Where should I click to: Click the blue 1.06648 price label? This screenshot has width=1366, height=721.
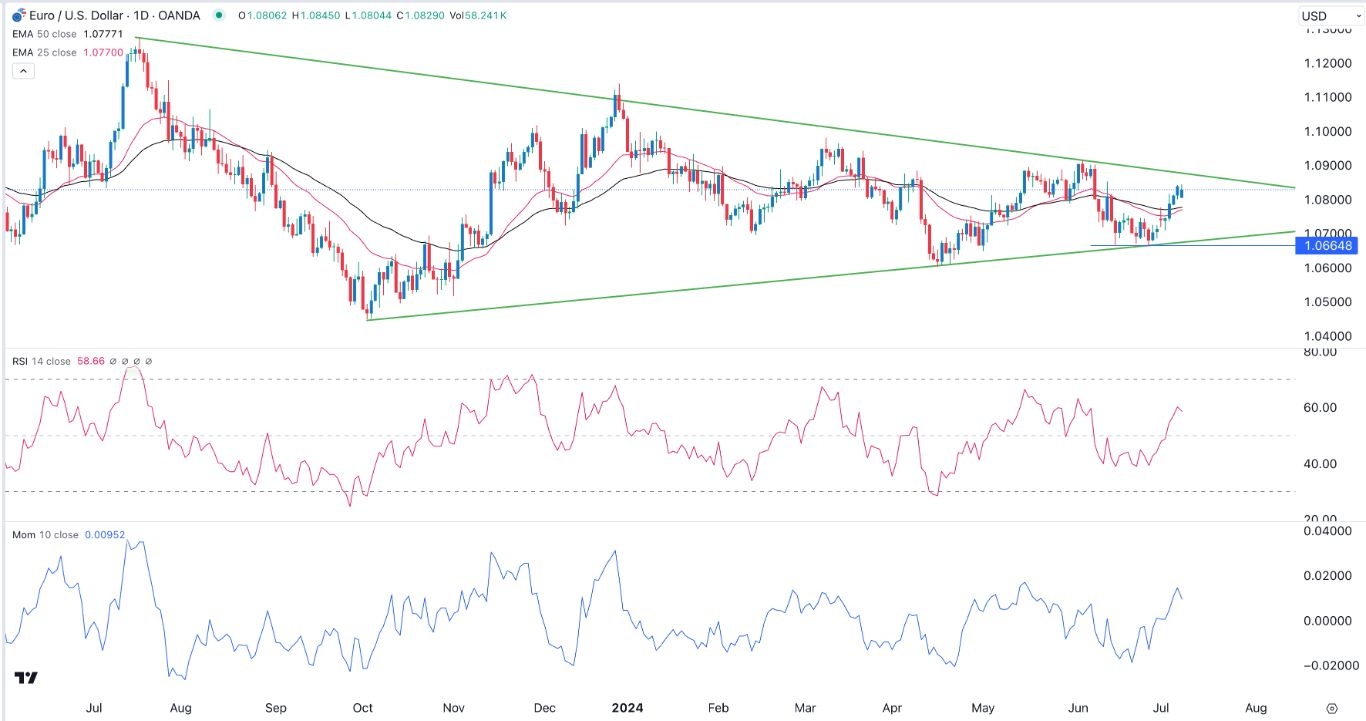click(x=1328, y=245)
